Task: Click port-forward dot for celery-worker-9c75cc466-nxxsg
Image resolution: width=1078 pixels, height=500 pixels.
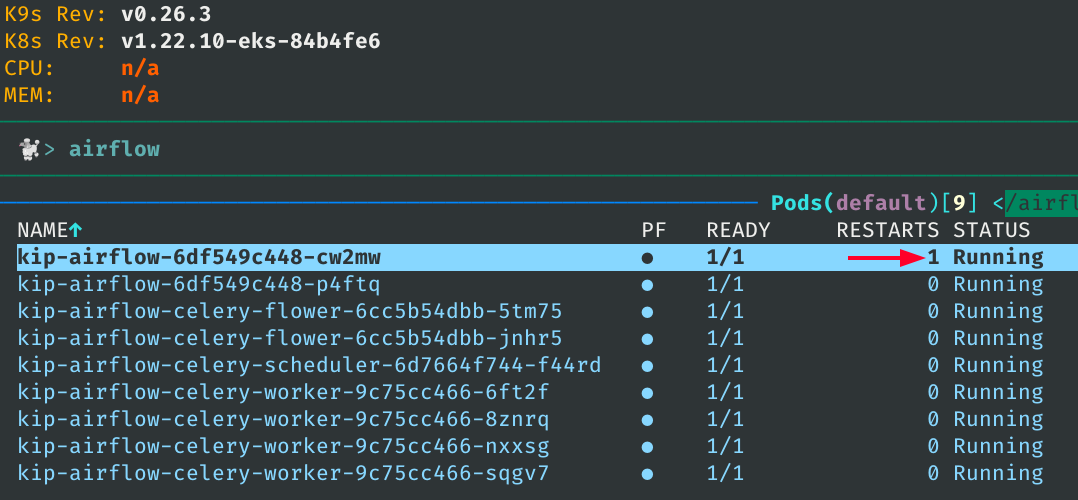Action: click(647, 447)
